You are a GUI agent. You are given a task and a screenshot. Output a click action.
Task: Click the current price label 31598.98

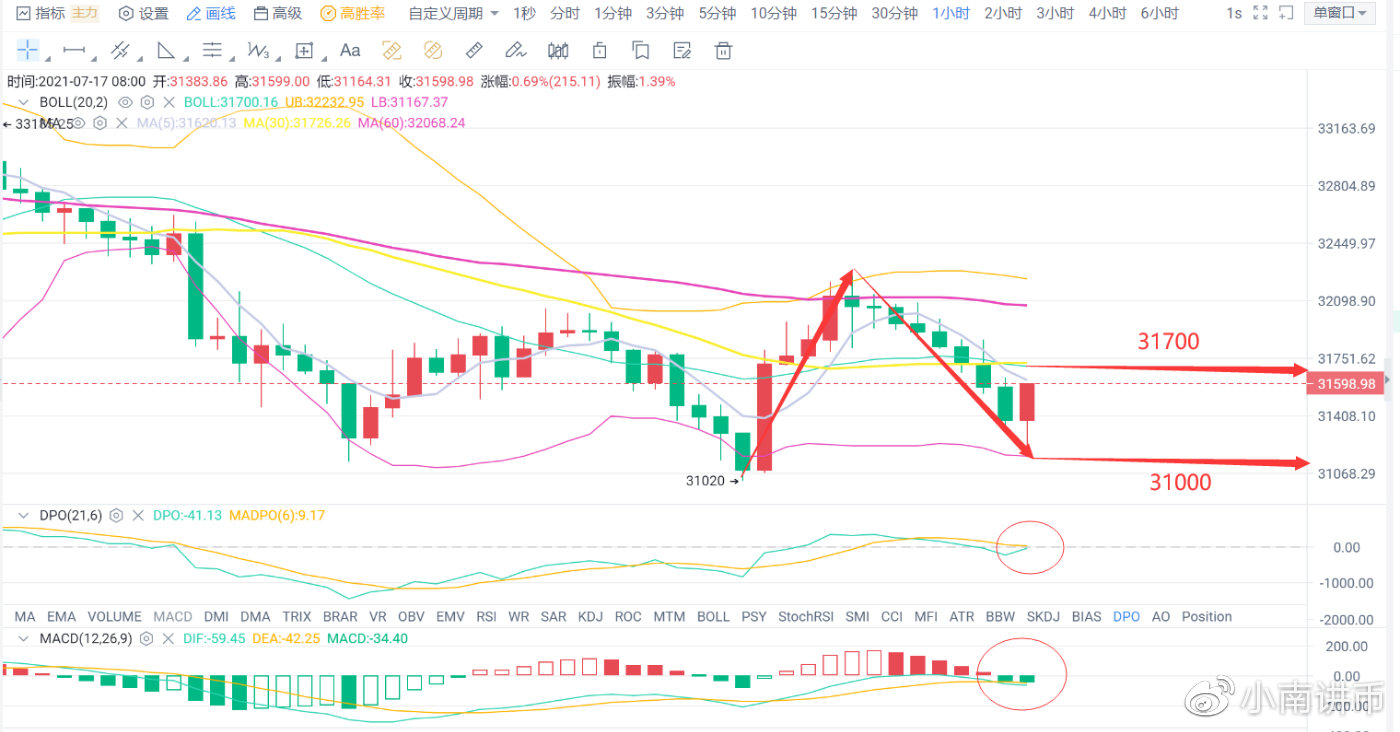tap(1348, 384)
